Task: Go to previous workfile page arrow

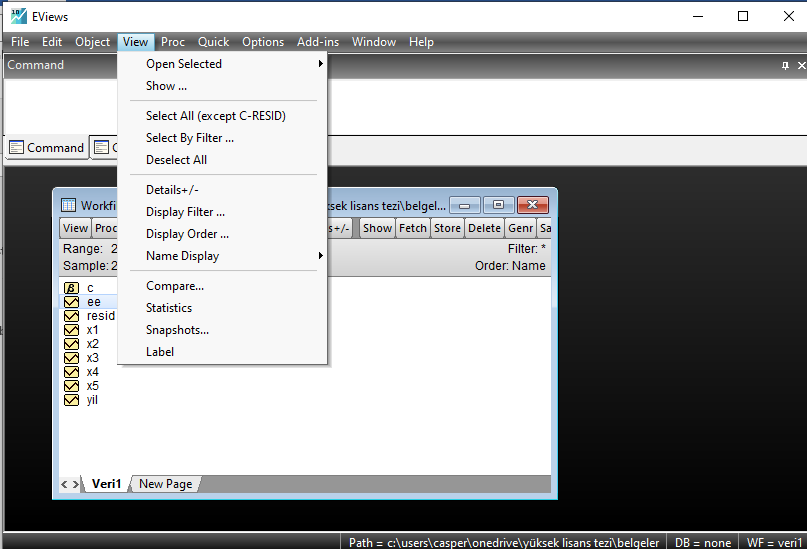Action: pos(64,484)
